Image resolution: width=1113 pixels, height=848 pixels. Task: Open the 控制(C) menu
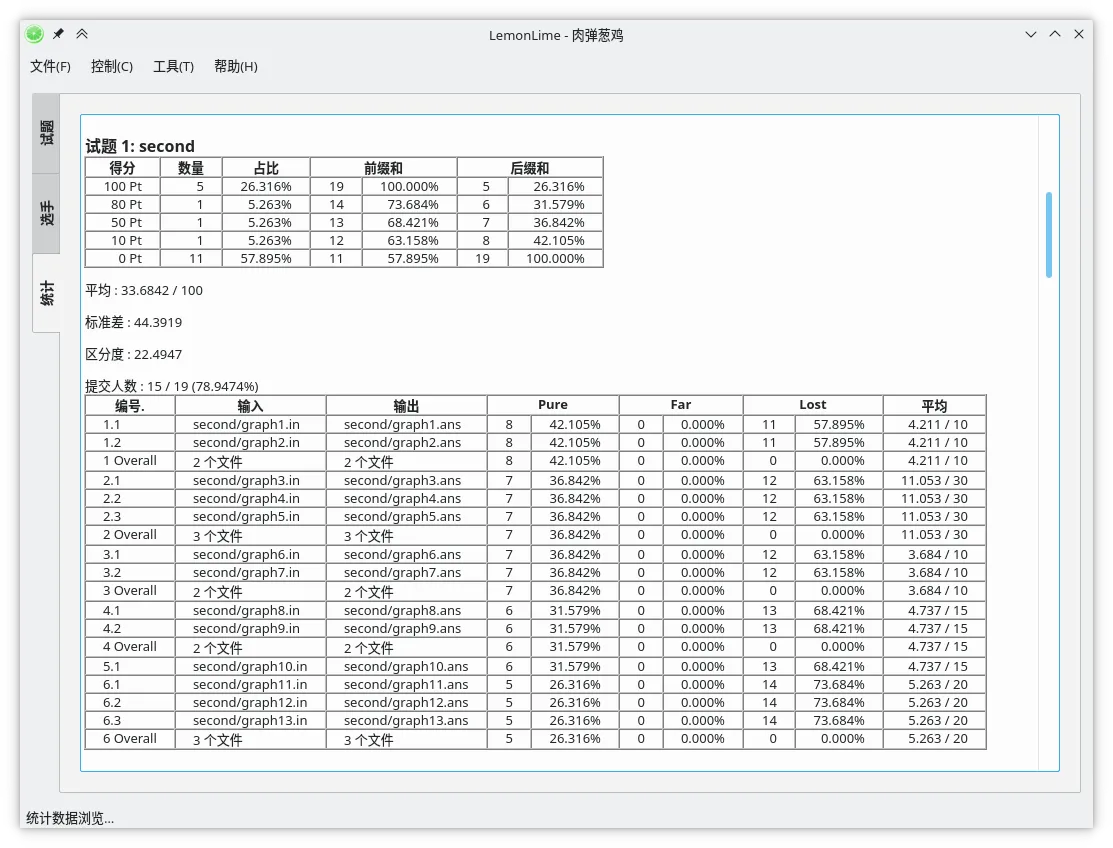(x=112, y=67)
